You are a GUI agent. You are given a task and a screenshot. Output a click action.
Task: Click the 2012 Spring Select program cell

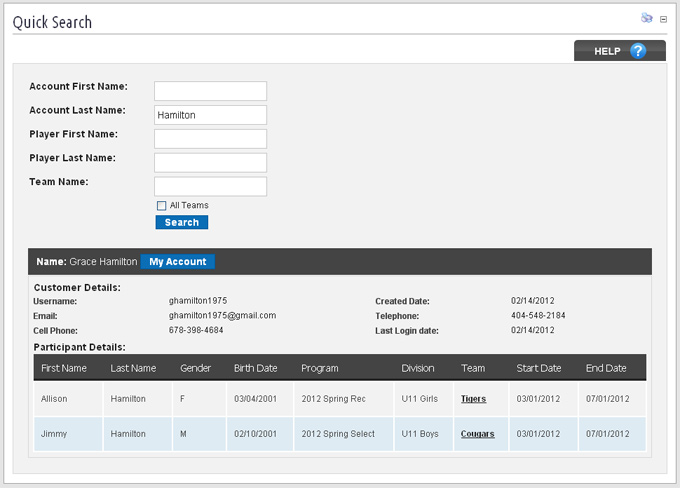[x=344, y=434]
